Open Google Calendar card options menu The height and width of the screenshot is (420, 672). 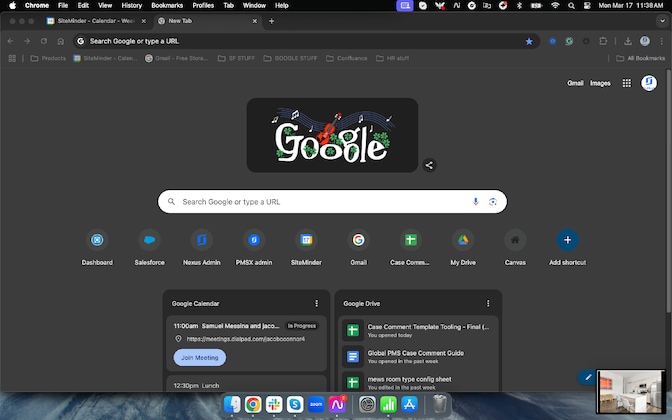pos(317,303)
